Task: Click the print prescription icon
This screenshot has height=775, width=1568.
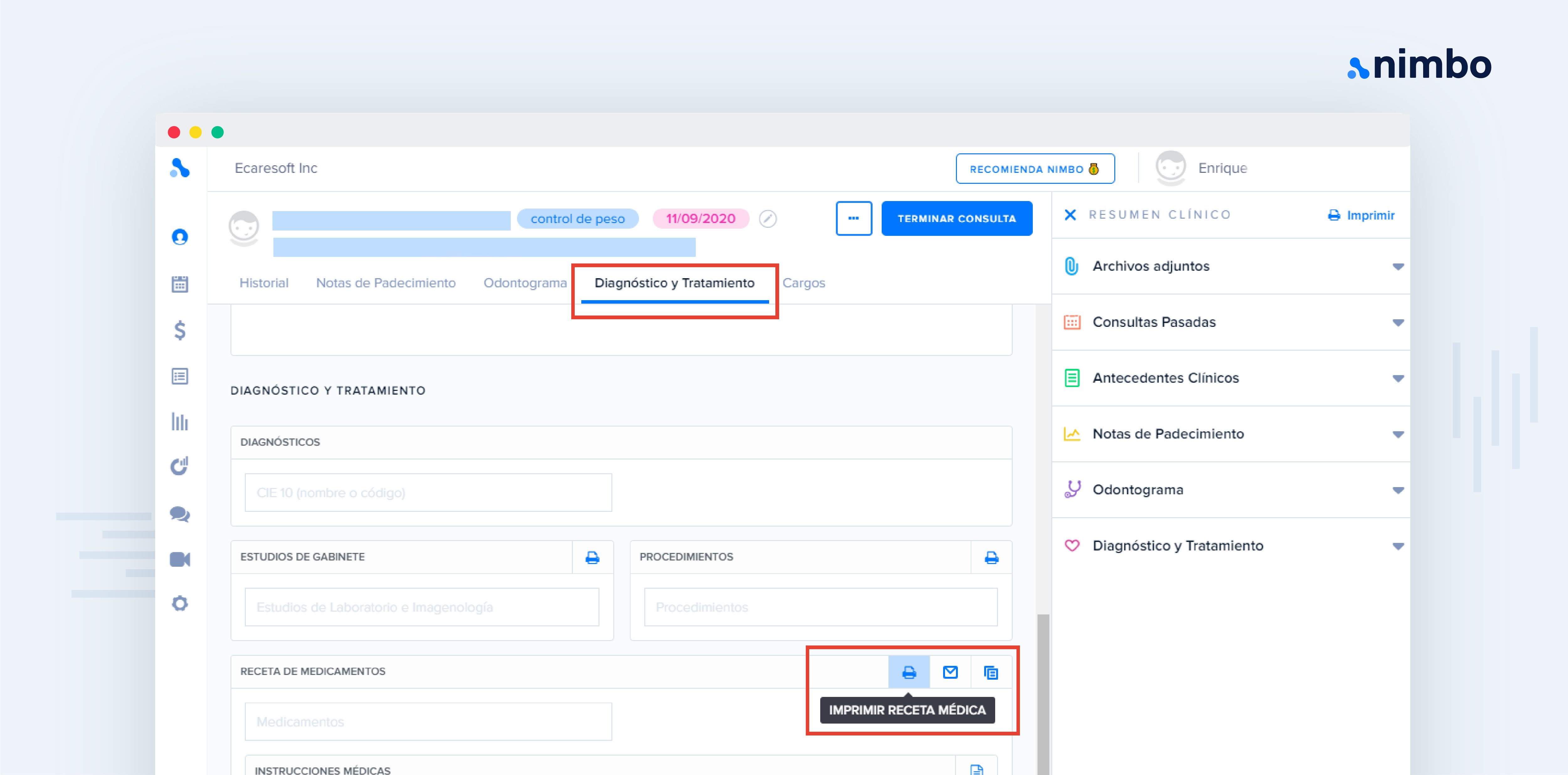Action: (908, 672)
